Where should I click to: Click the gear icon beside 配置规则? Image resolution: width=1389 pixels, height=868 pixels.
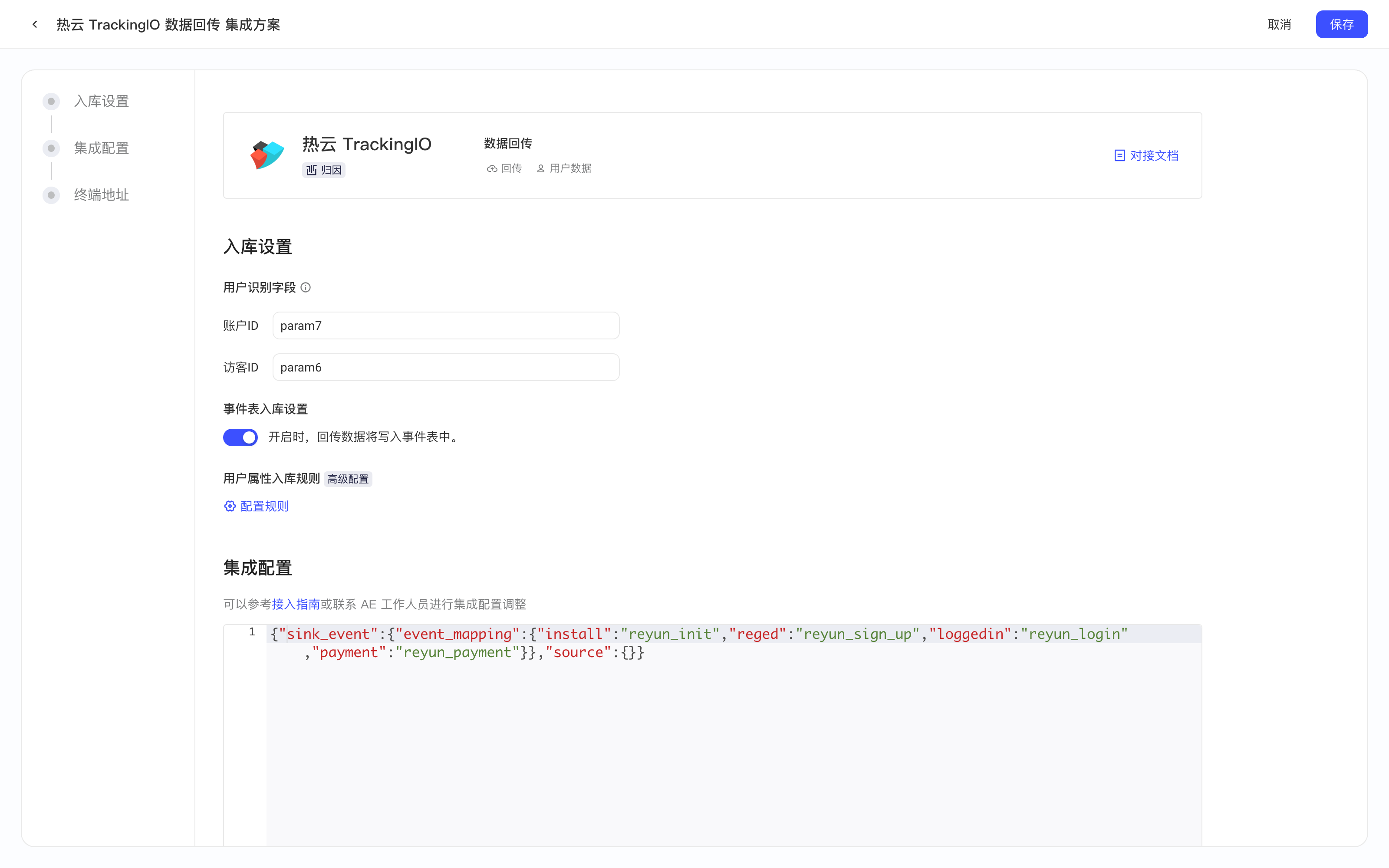click(x=230, y=506)
